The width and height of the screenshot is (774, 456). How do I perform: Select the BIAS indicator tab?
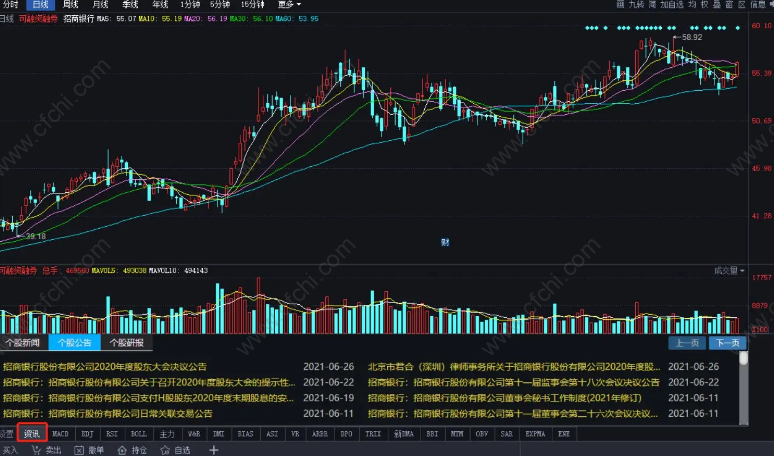click(x=245, y=434)
